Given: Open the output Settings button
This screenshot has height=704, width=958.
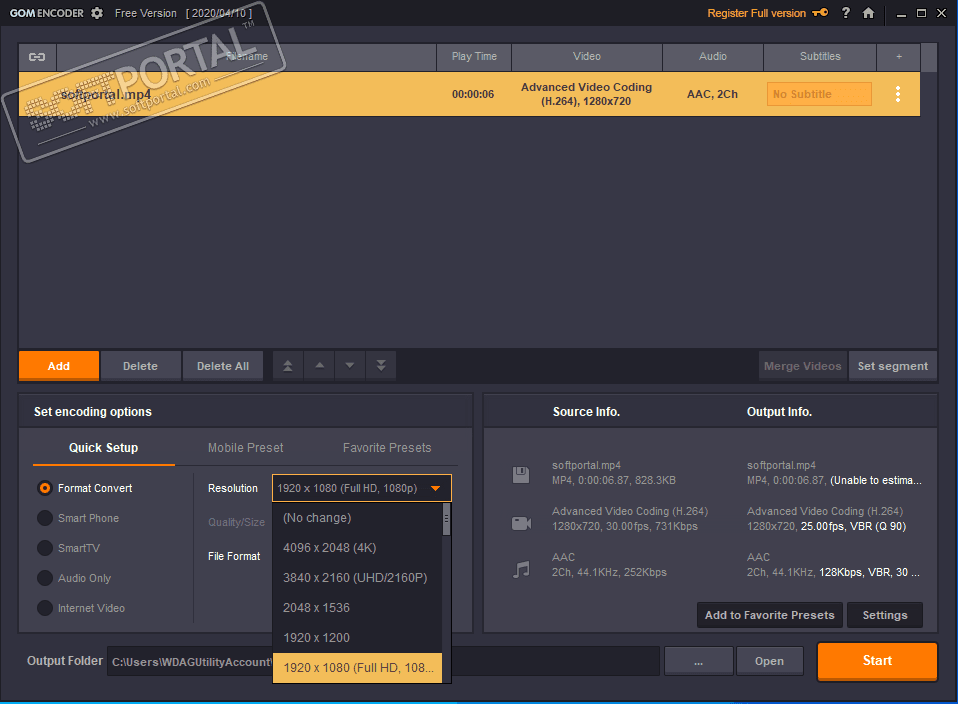Looking at the screenshot, I should pyautogui.click(x=885, y=615).
